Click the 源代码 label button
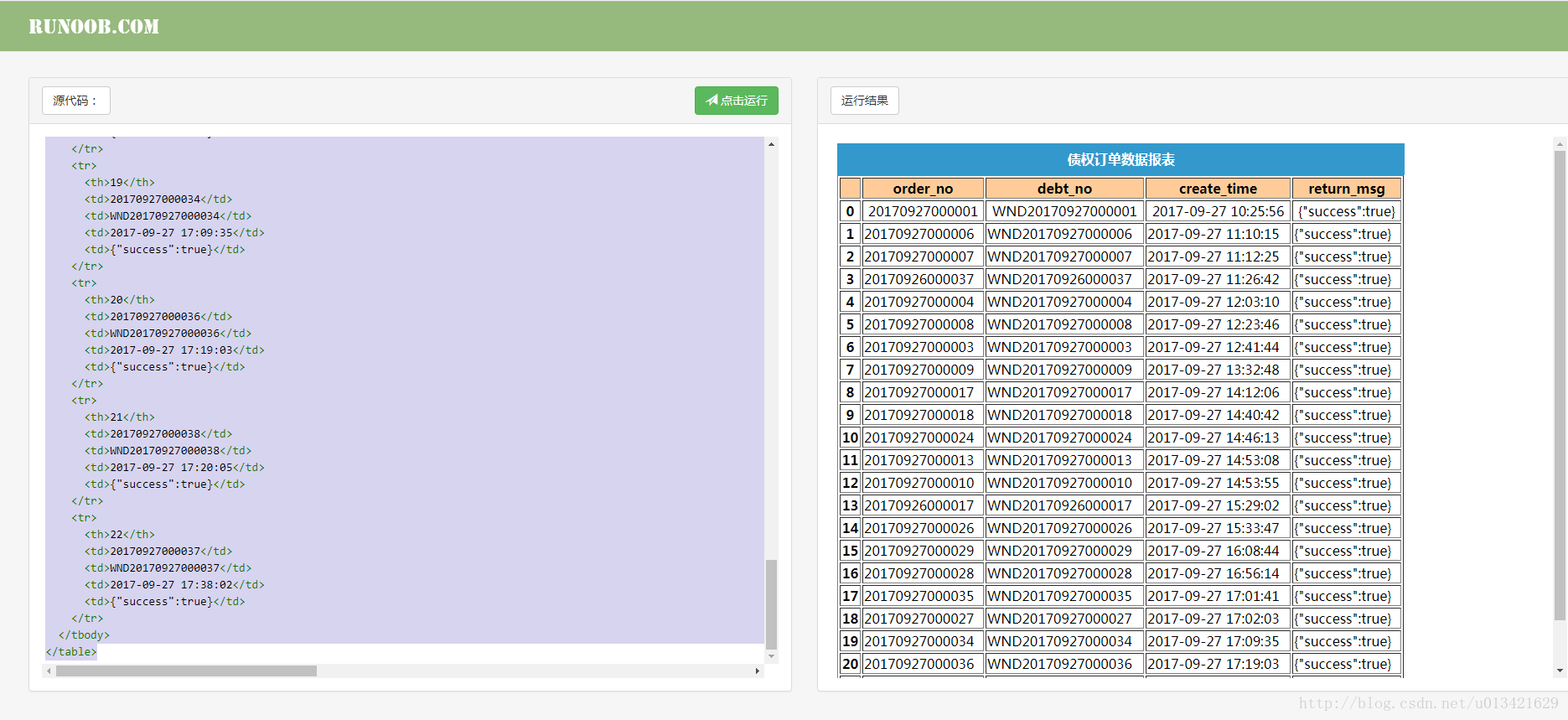Screen dimensions: 1568x720 point(75,101)
